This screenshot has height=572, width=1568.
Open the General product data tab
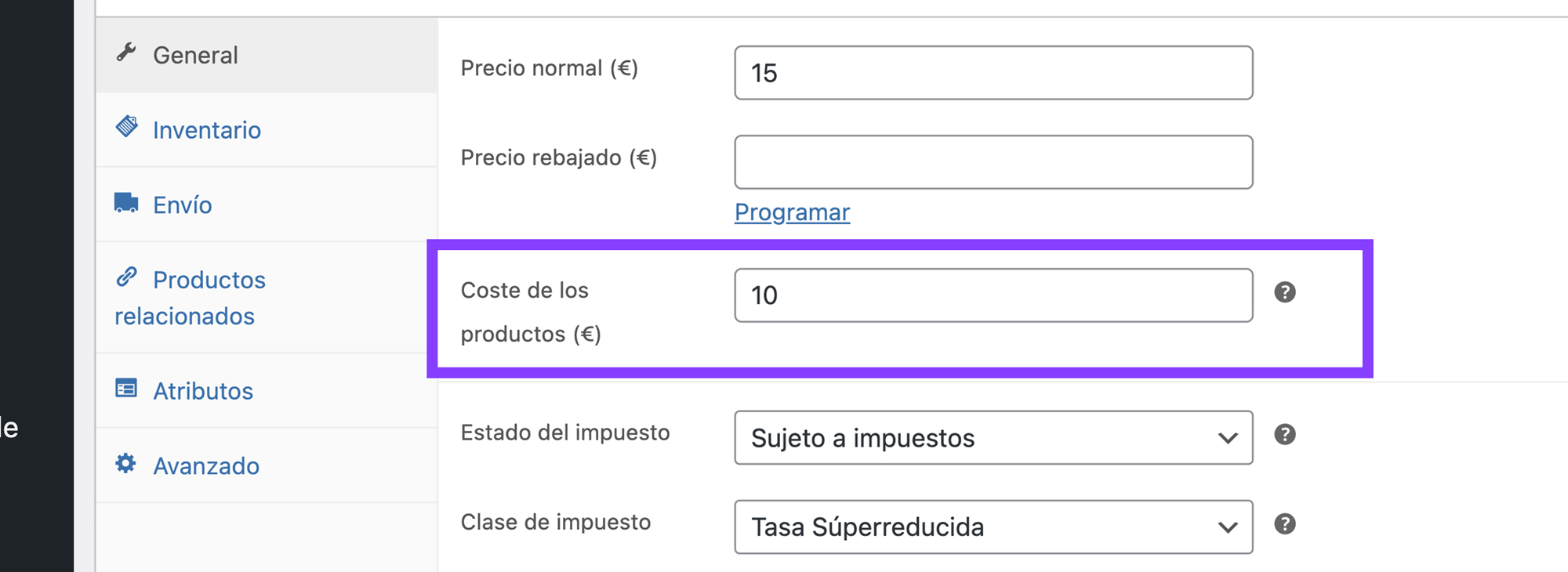[196, 55]
